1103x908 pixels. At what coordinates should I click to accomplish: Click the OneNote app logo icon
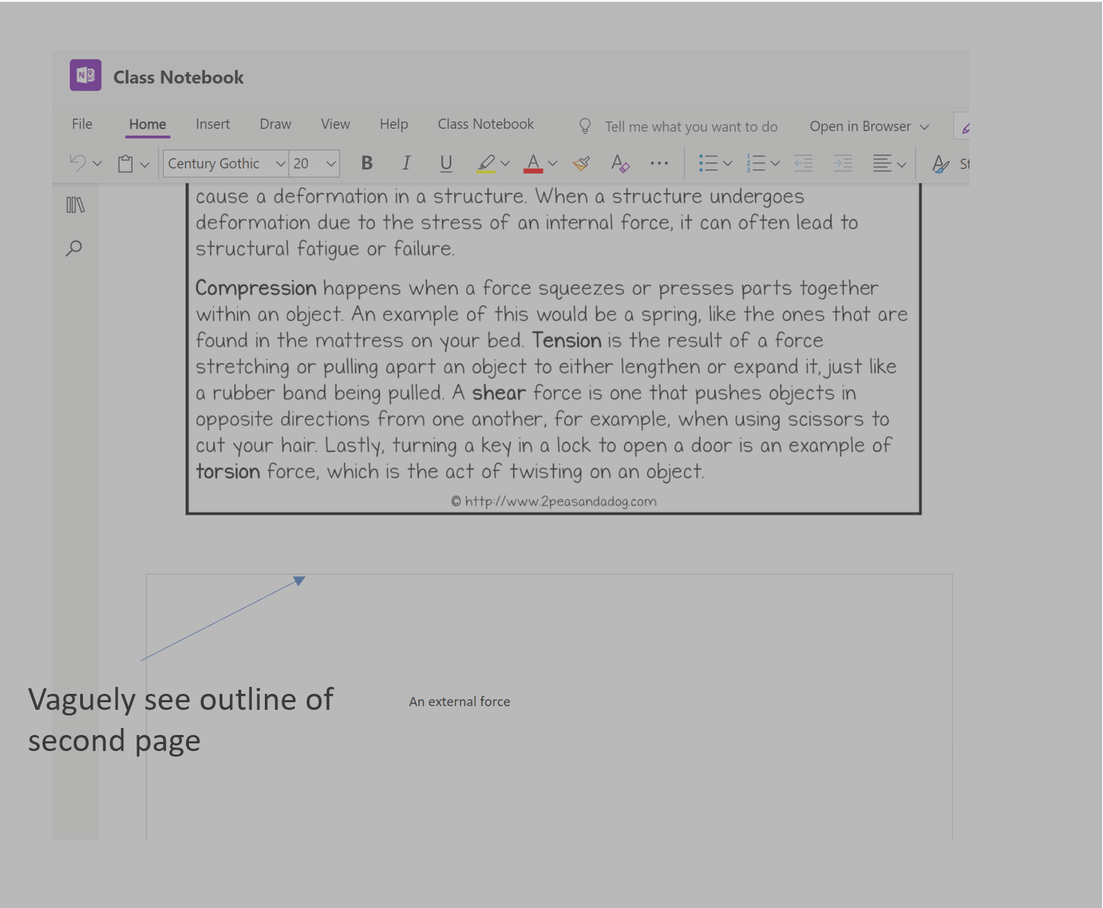tap(85, 75)
